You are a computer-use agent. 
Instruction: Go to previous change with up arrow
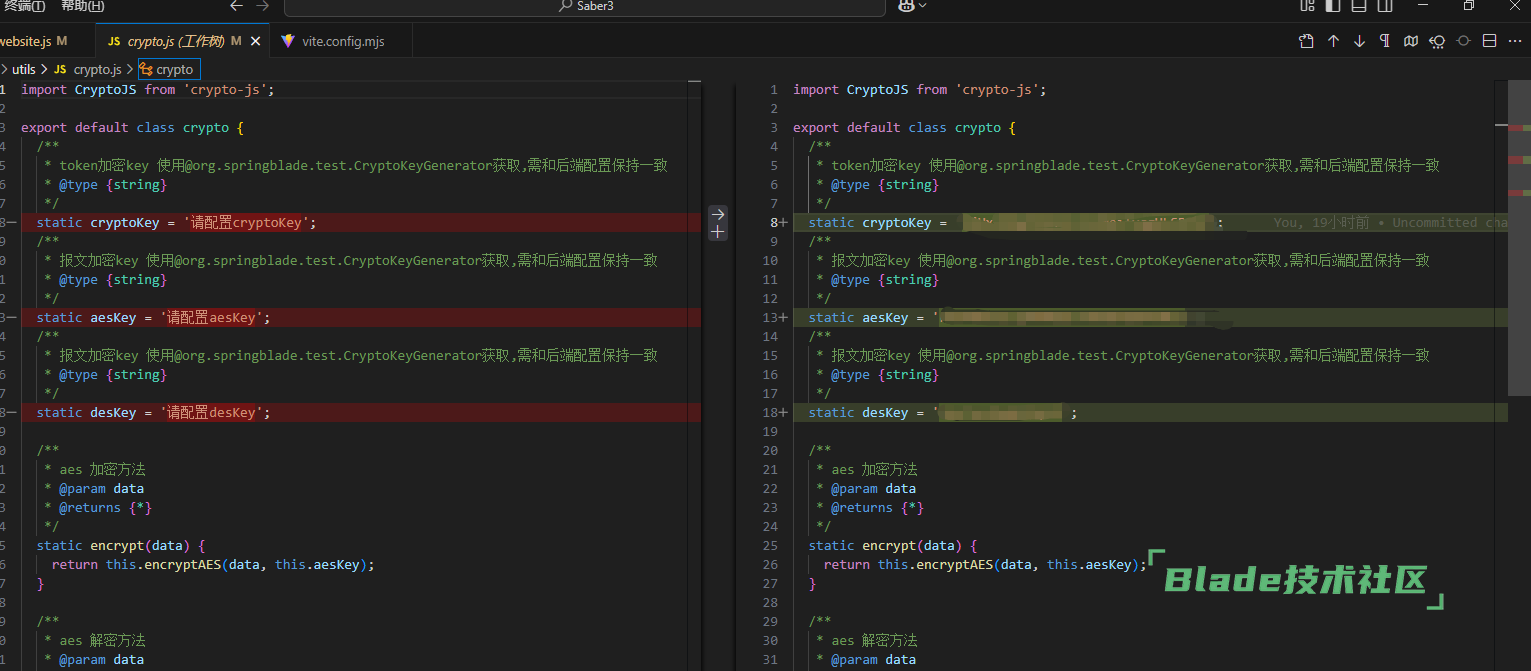point(1333,41)
